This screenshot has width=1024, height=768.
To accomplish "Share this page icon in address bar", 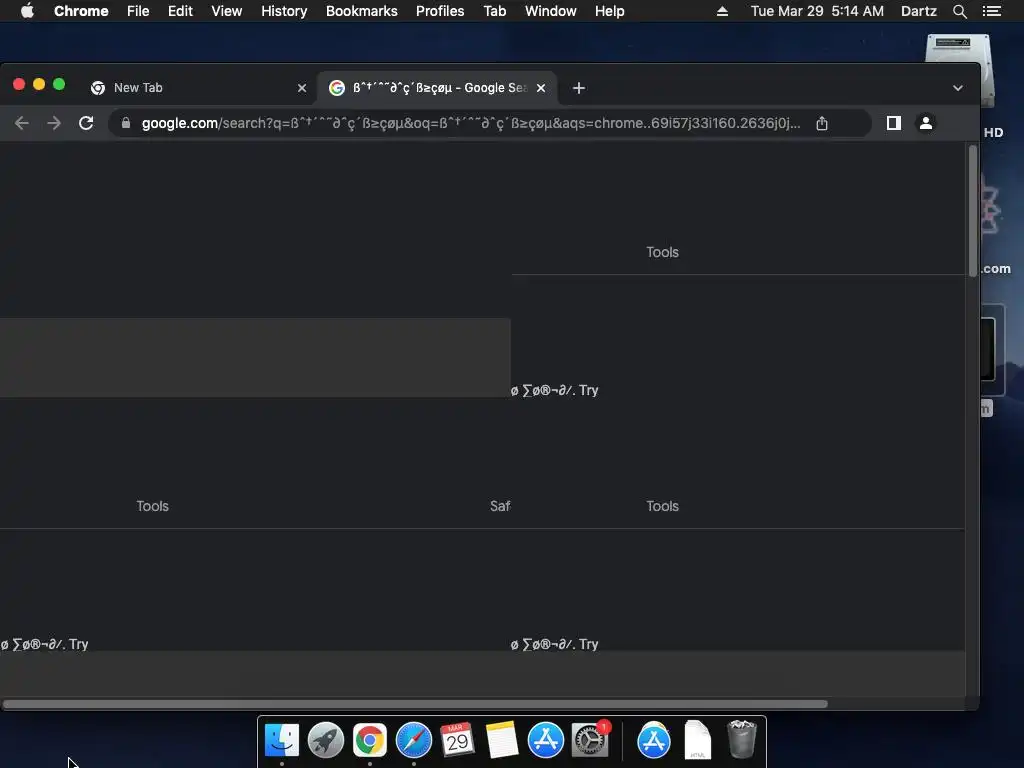I will click(x=822, y=123).
